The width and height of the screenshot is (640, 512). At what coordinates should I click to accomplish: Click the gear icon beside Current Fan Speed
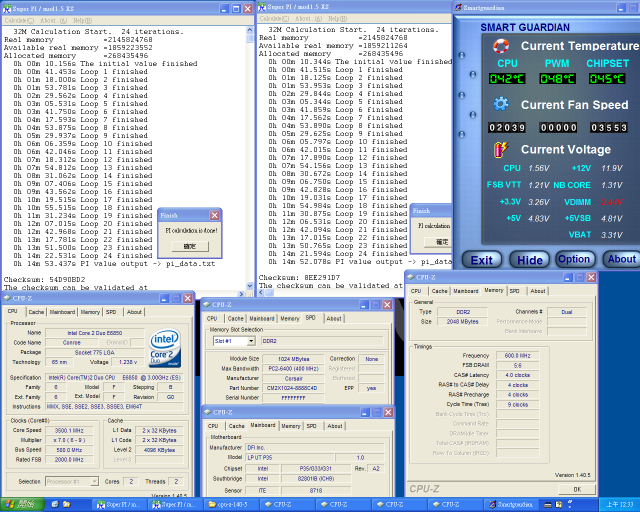coord(501,104)
